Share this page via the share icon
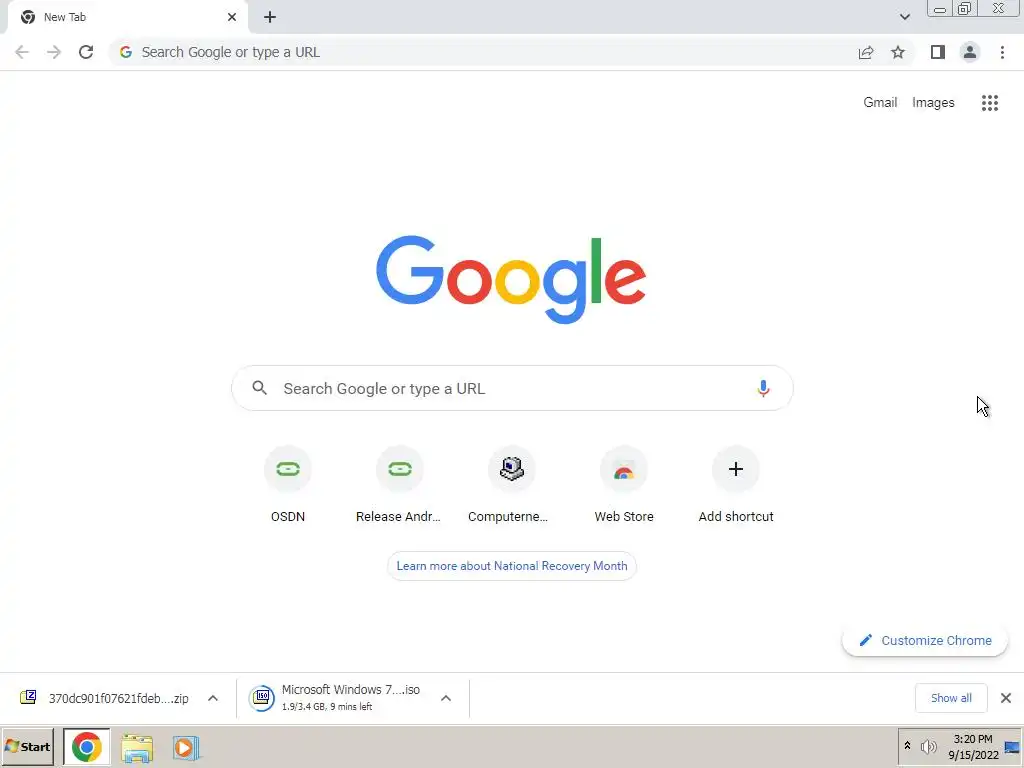 click(866, 52)
